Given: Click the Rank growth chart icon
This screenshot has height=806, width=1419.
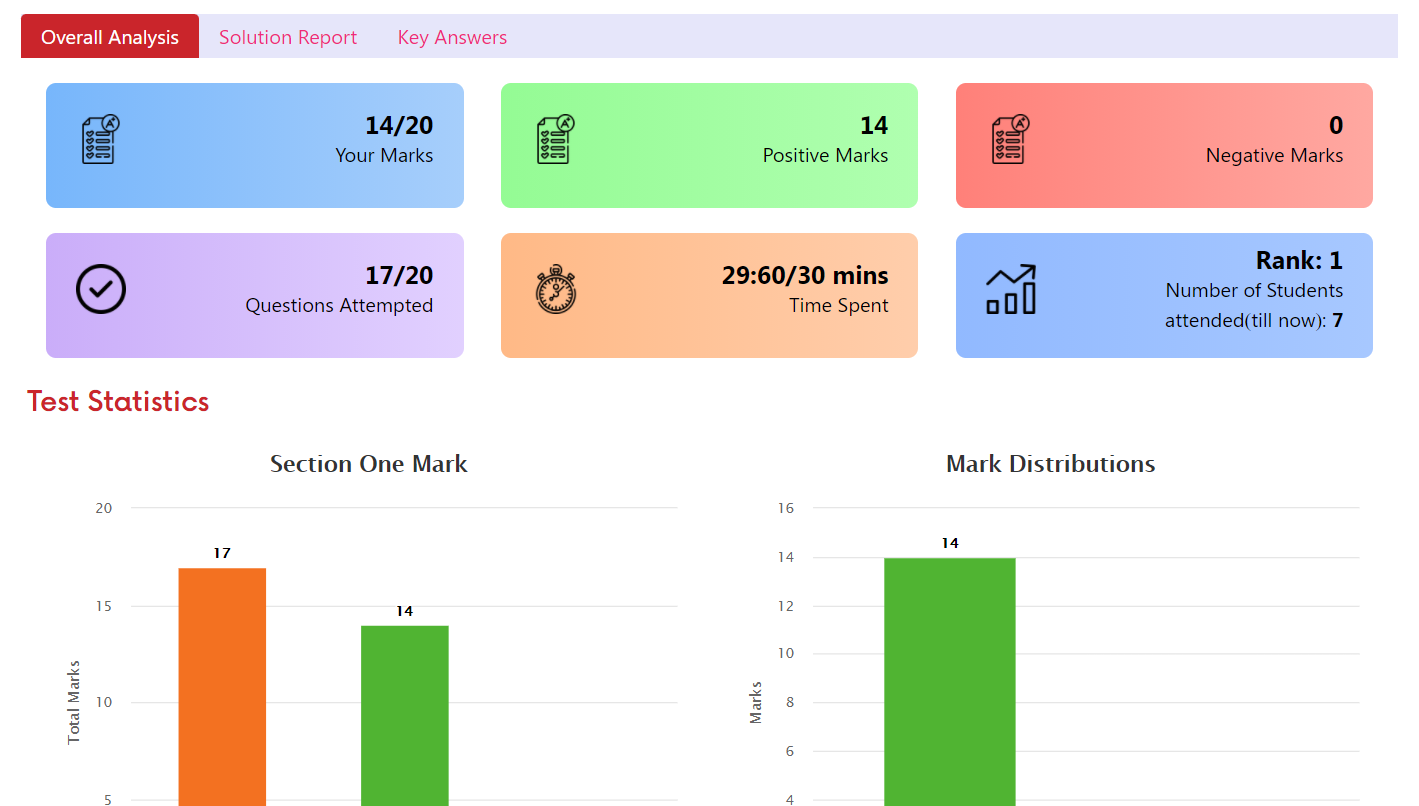Looking at the screenshot, I should pos(1011,289).
